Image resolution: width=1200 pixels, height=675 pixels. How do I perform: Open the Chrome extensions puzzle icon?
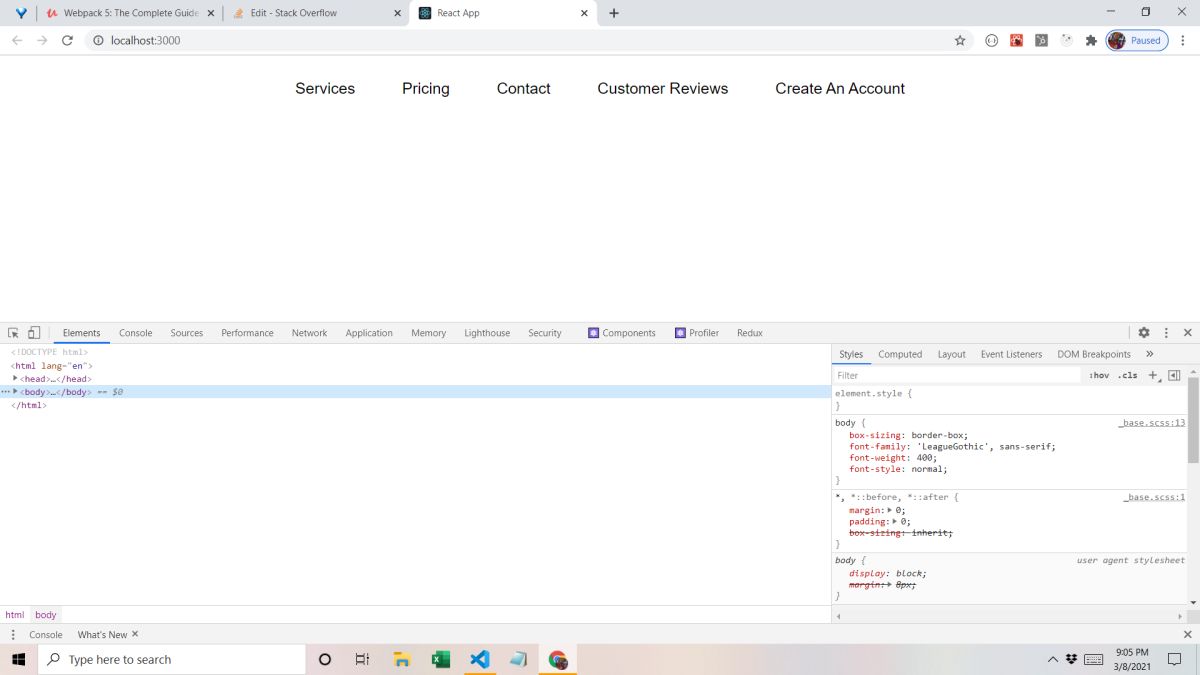coord(1091,41)
